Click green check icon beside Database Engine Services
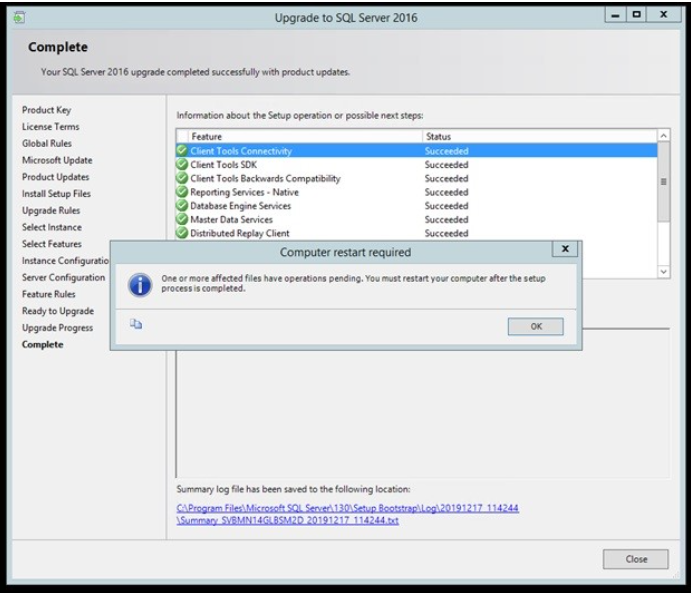Screen dimensions: 691x593 click(x=182, y=205)
